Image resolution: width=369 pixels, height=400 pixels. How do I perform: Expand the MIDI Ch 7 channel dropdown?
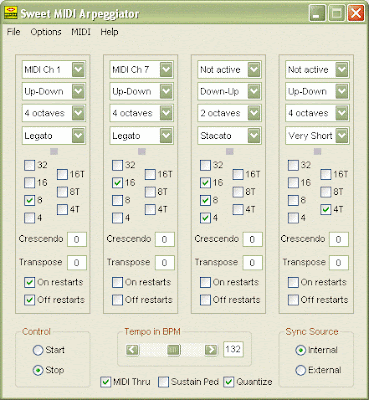point(166,70)
